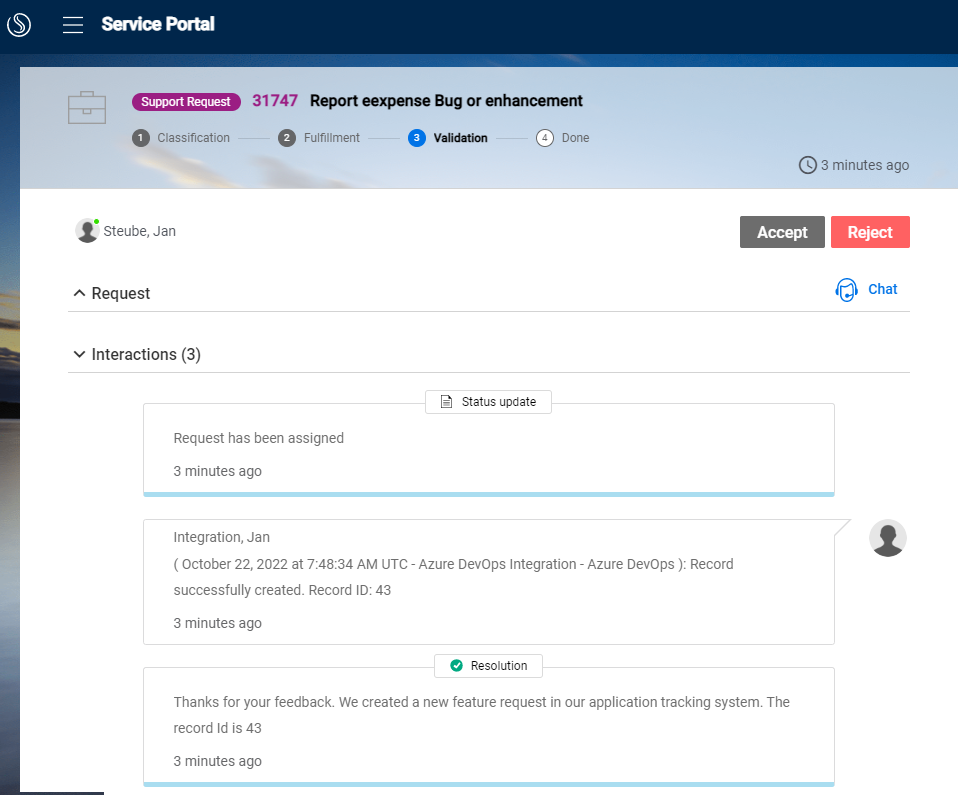Viewport: 958px width, 797px height.
Task: Collapse the Request section
Action: click(x=79, y=293)
